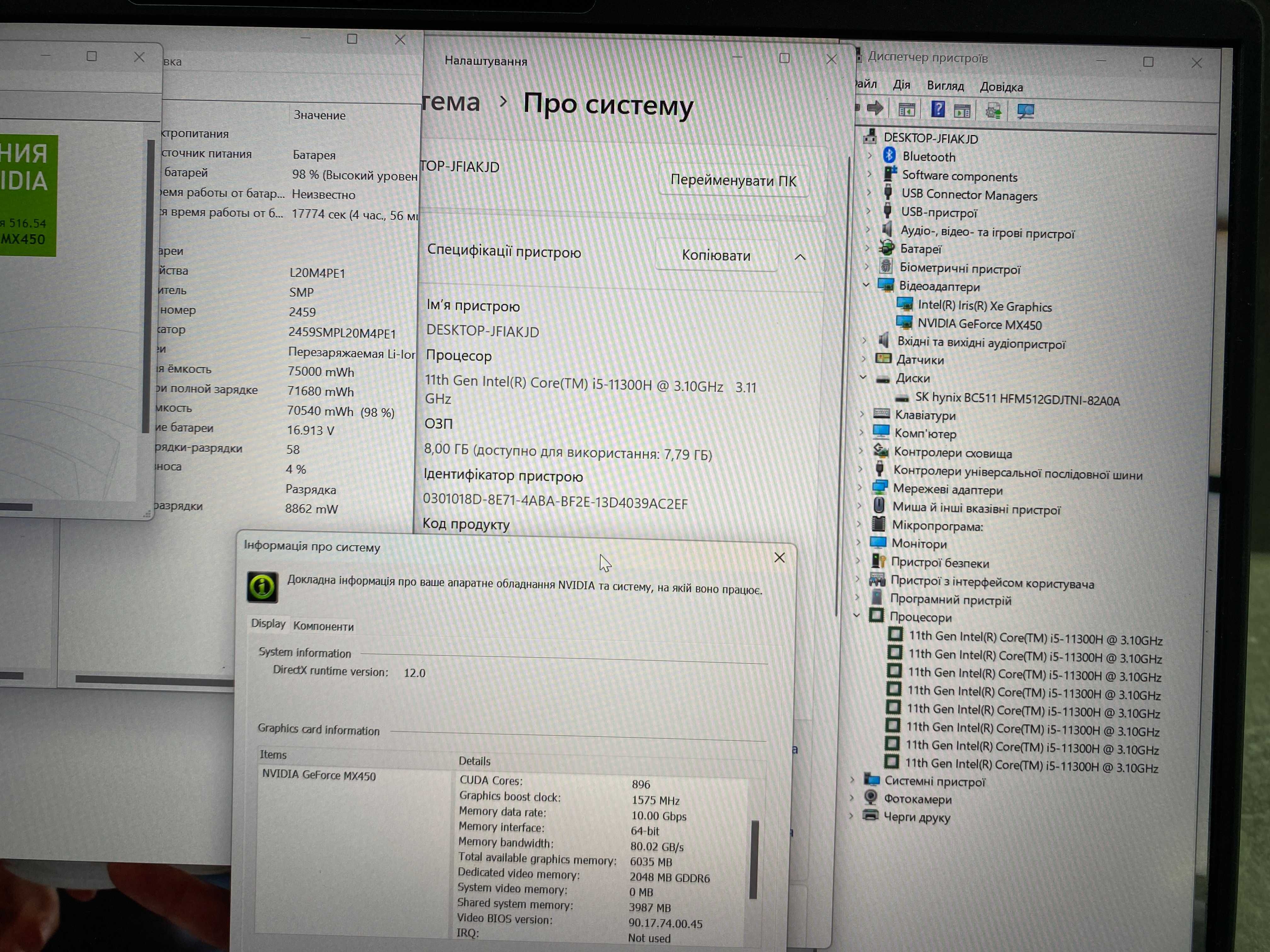
Task: Click the device ID 0301018D-8E71-4ABA text
Action: [555, 501]
